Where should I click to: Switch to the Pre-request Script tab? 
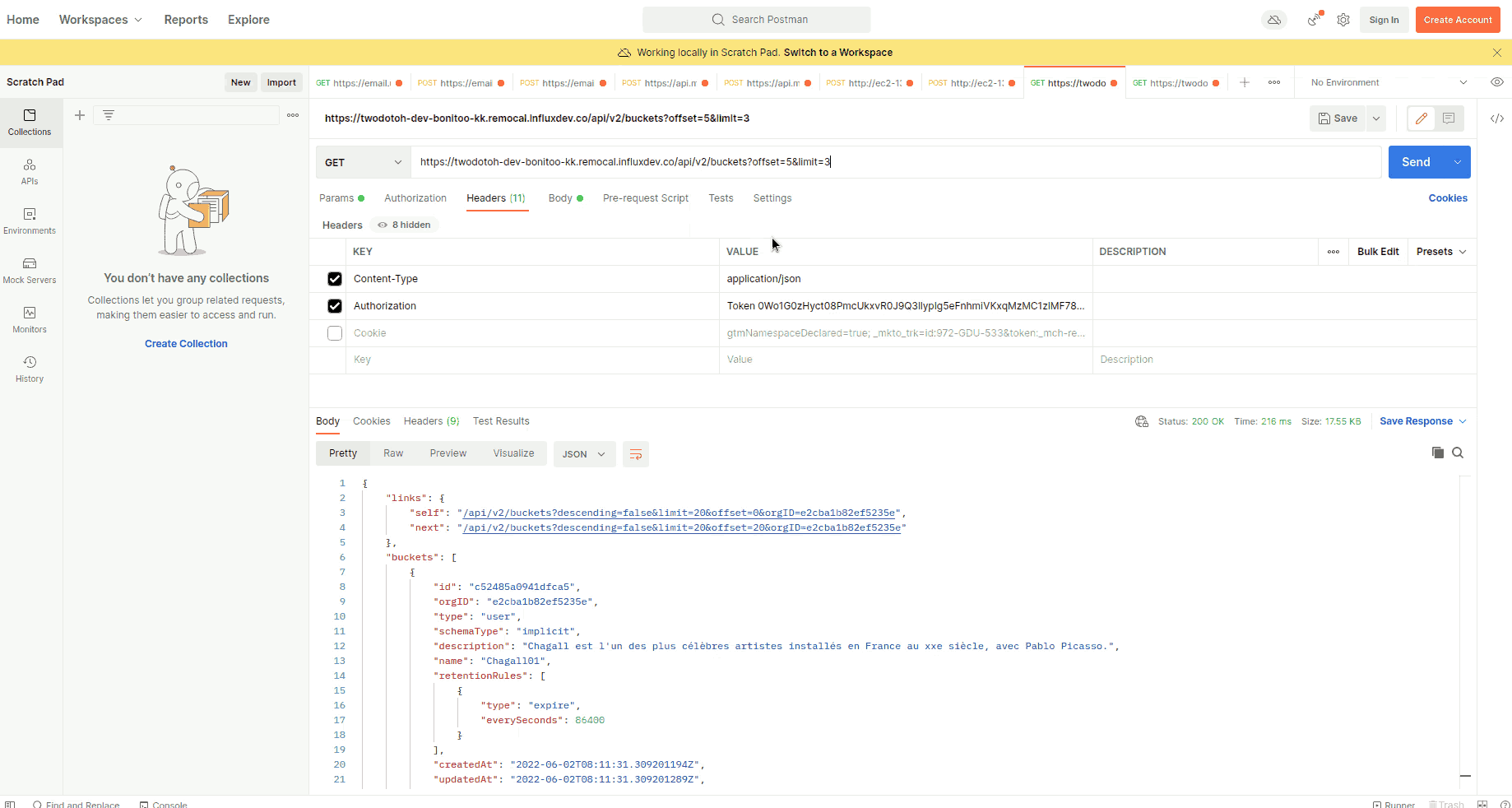coord(646,198)
